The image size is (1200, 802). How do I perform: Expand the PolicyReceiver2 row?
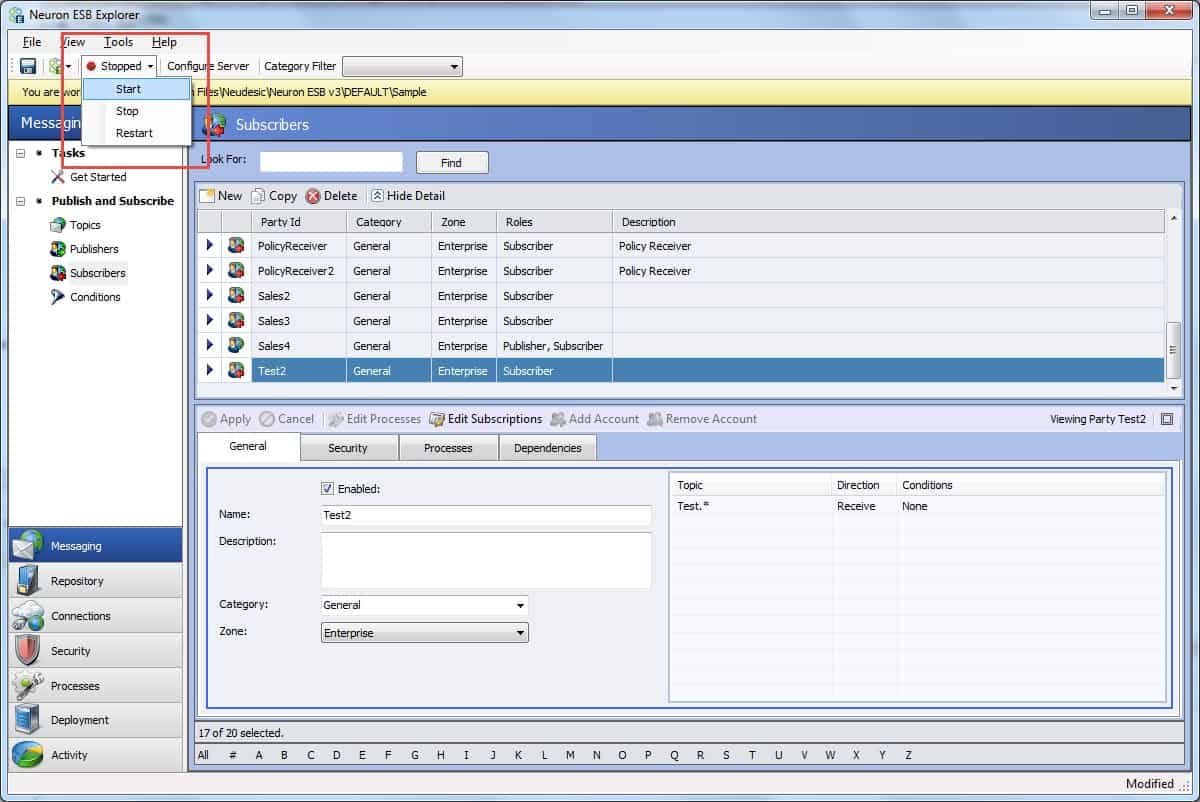(210, 270)
